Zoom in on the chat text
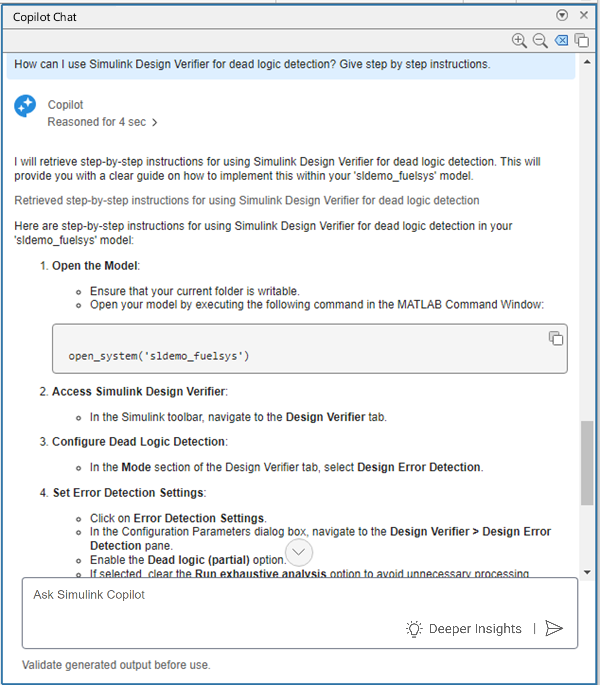 tap(518, 40)
